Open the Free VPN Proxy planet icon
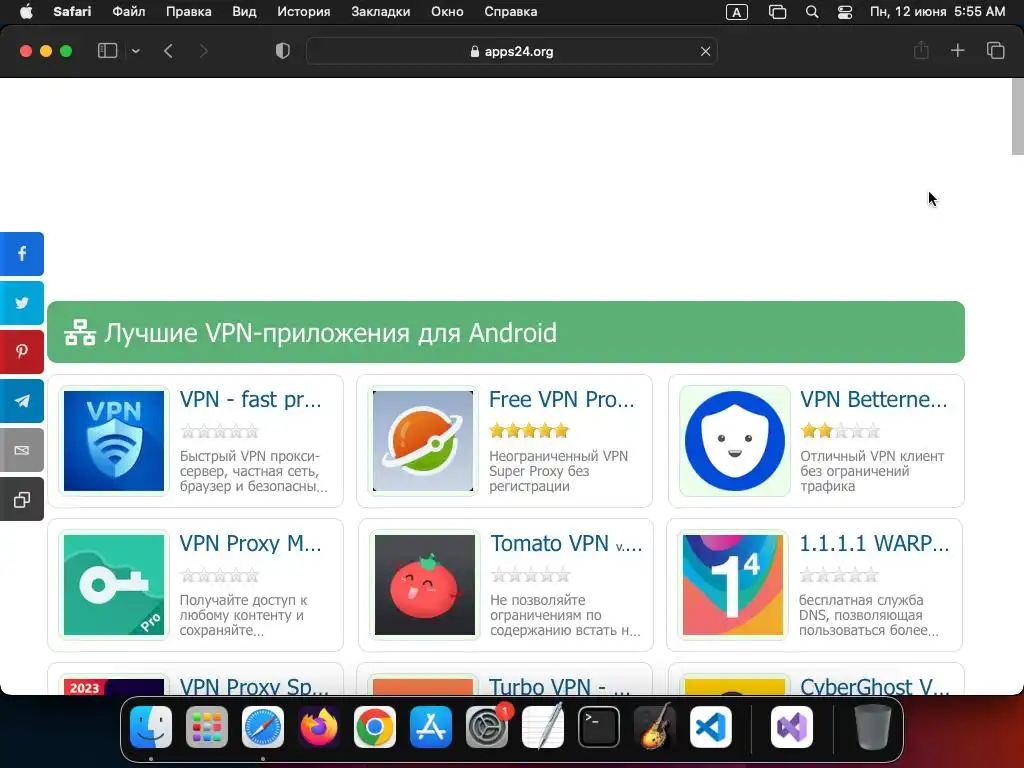The width and height of the screenshot is (1024, 768). pos(423,441)
